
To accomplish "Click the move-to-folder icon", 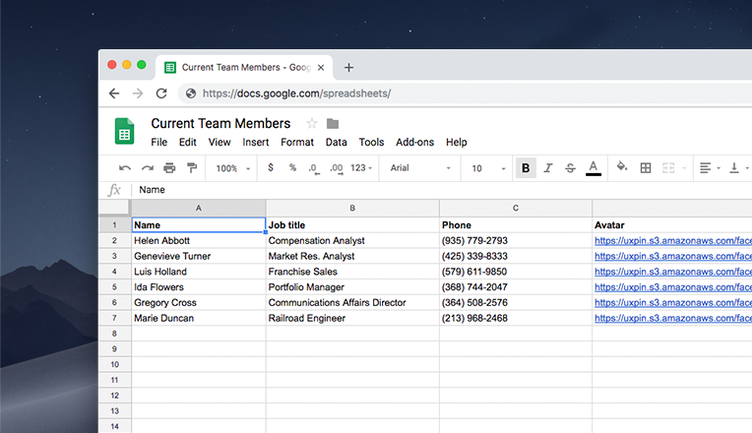I will (x=332, y=124).
